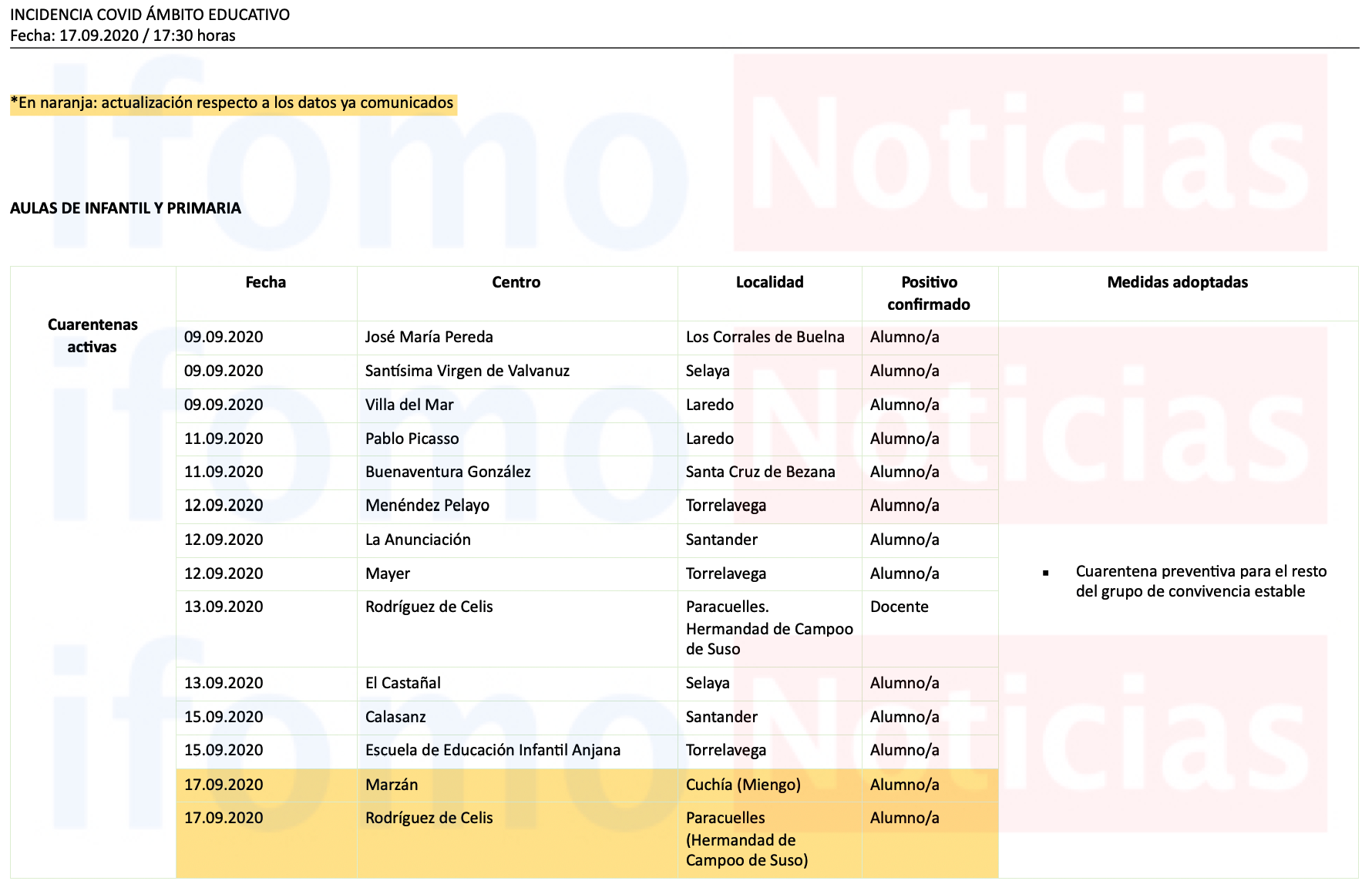Select the 'La Anunciación' centro cell
1372x891 pixels.
[418, 540]
